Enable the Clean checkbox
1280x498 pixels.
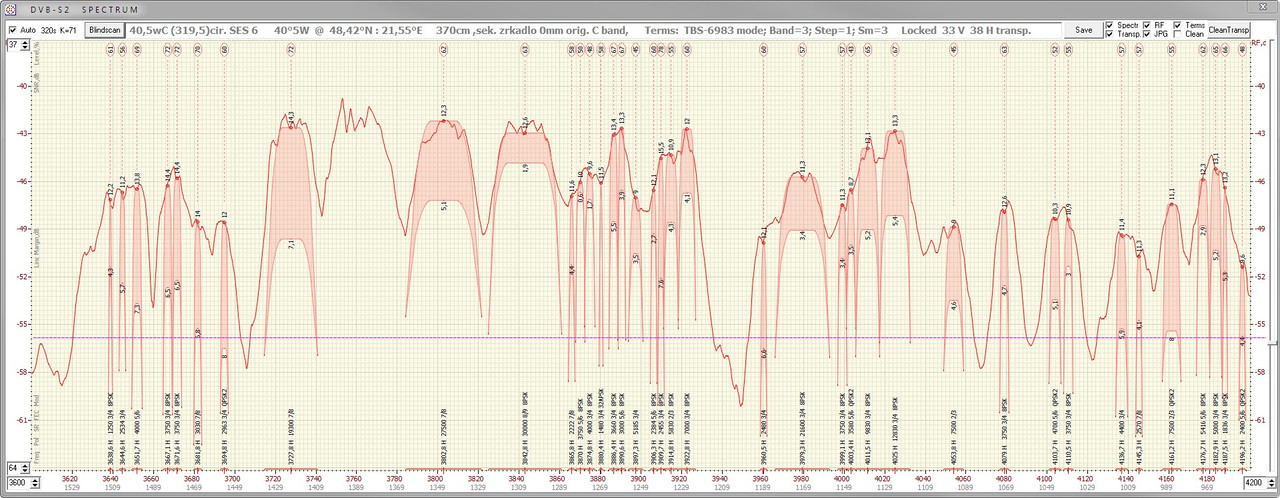coord(1177,34)
